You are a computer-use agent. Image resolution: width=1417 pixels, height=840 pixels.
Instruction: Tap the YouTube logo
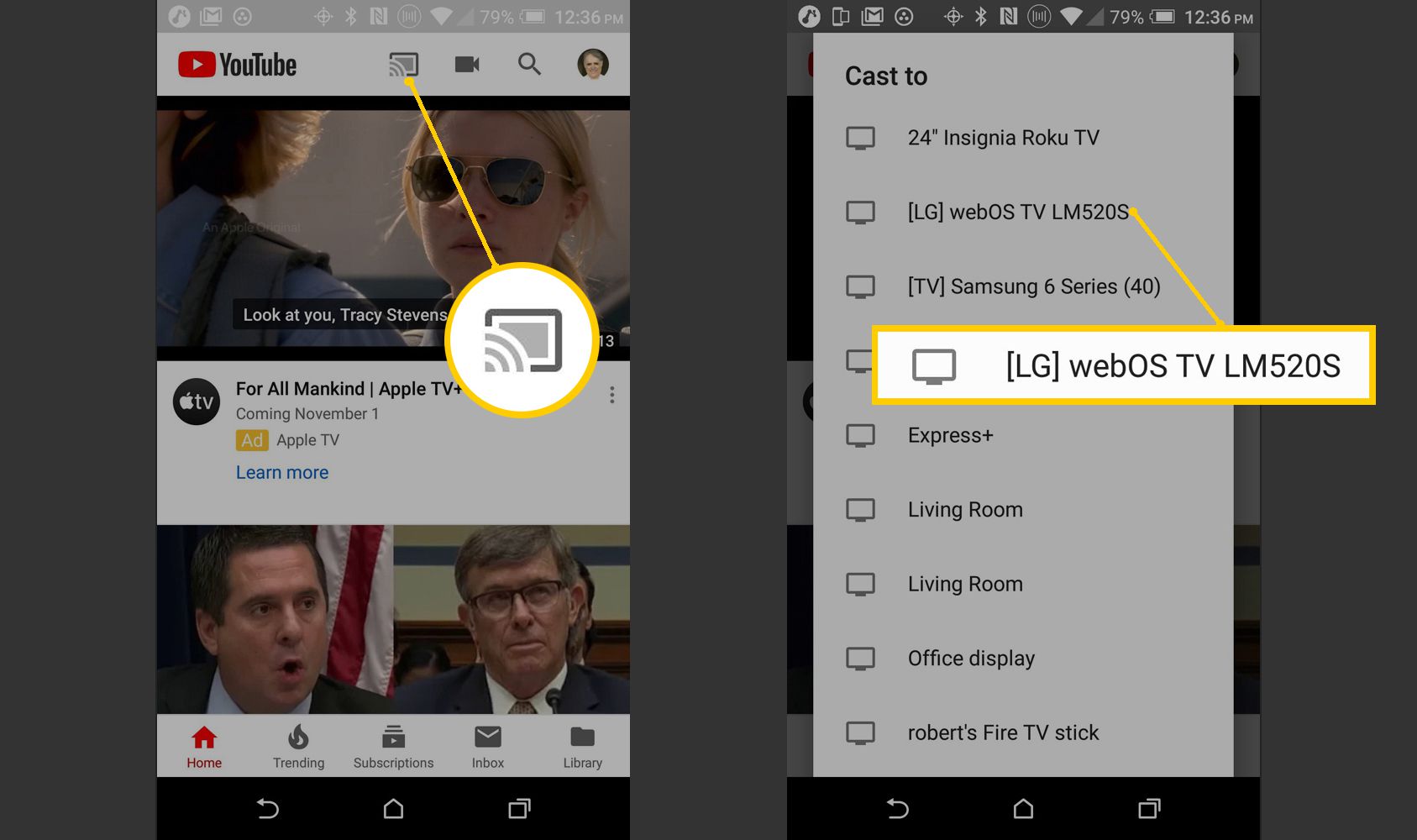237,65
